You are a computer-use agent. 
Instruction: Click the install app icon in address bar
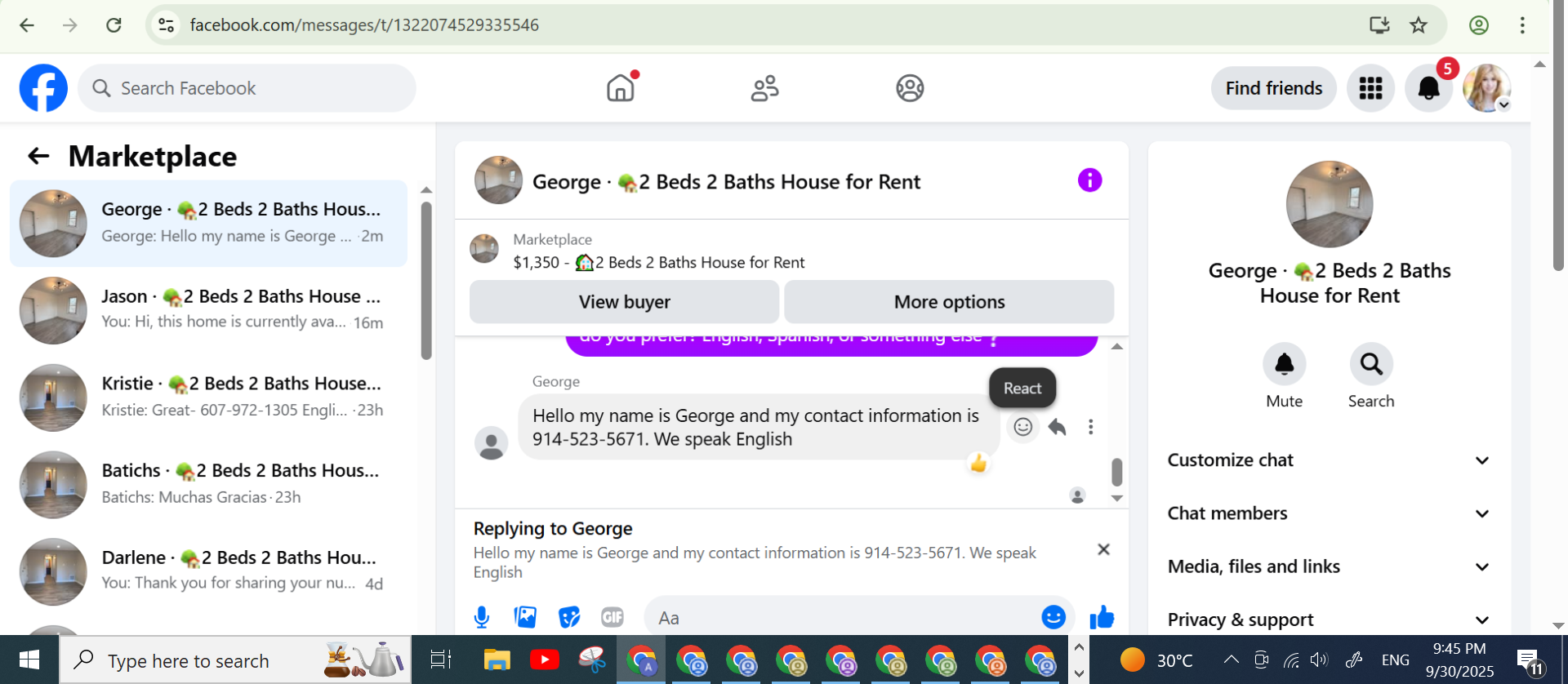point(1379,25)
